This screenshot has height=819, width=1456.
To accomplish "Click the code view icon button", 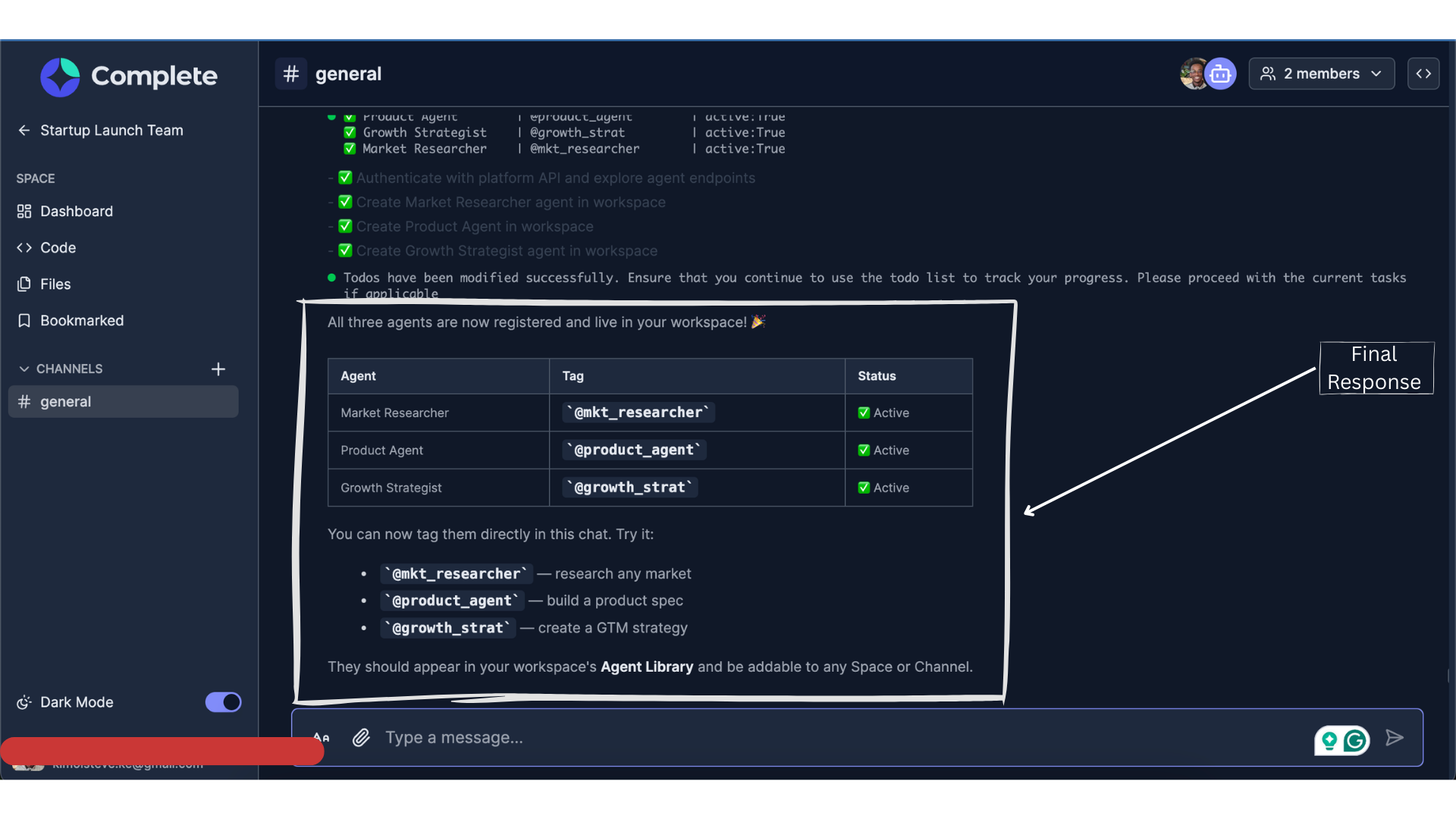I will 1423,74.
